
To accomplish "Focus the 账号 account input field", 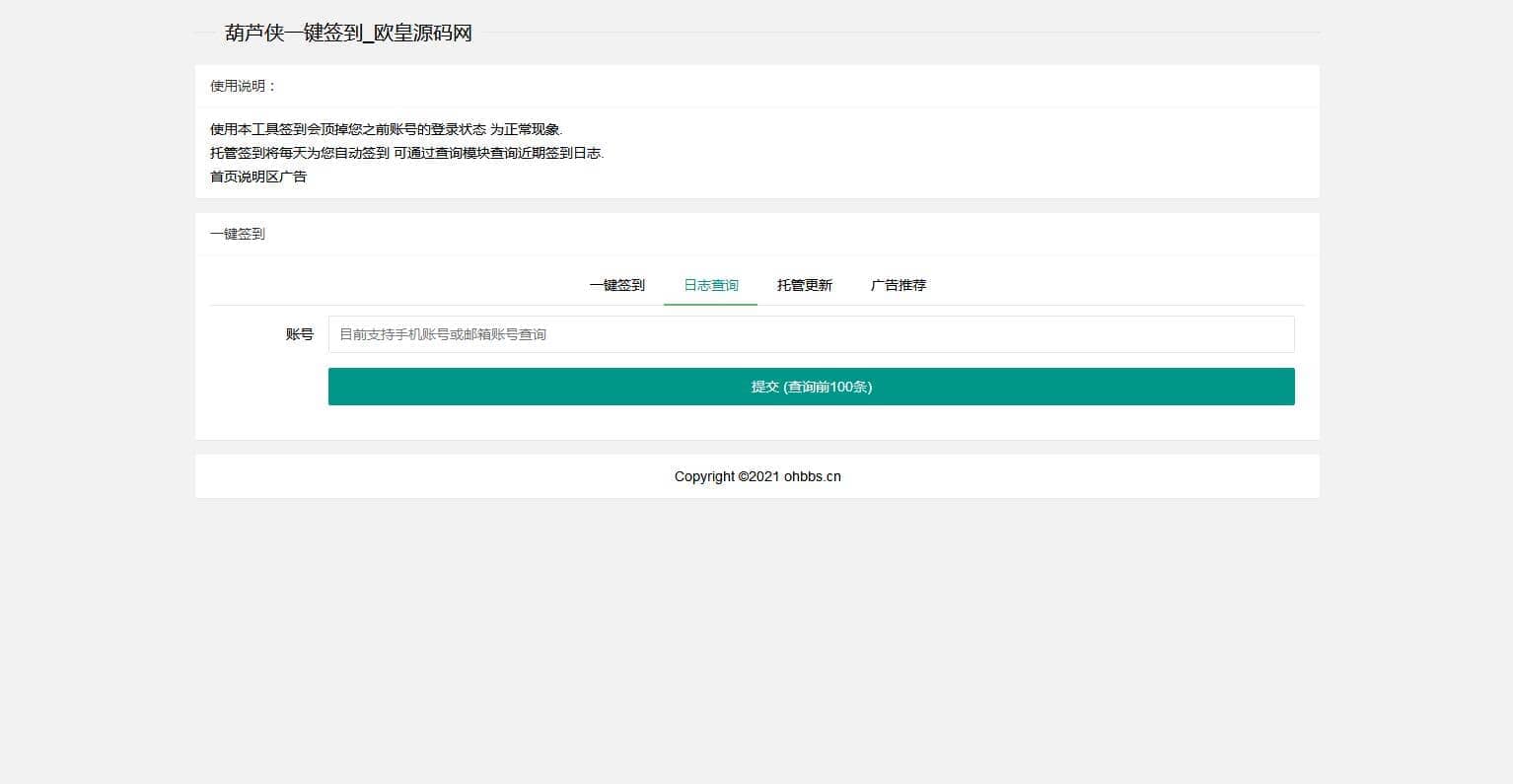I will [811, 334].
